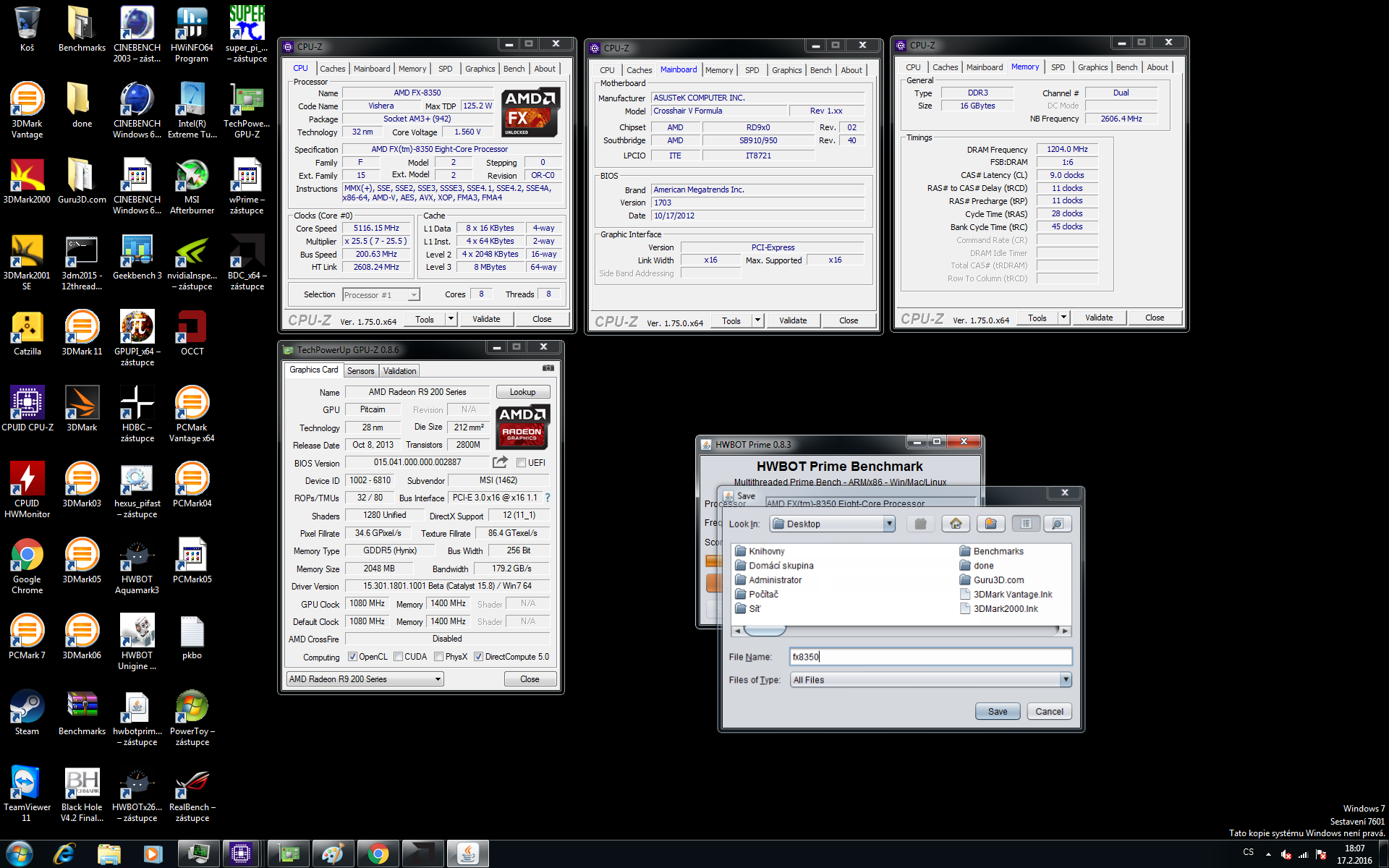
Task: Toggle CUDA checkbox in GPU-Z
Action: (x=398, y=657)
